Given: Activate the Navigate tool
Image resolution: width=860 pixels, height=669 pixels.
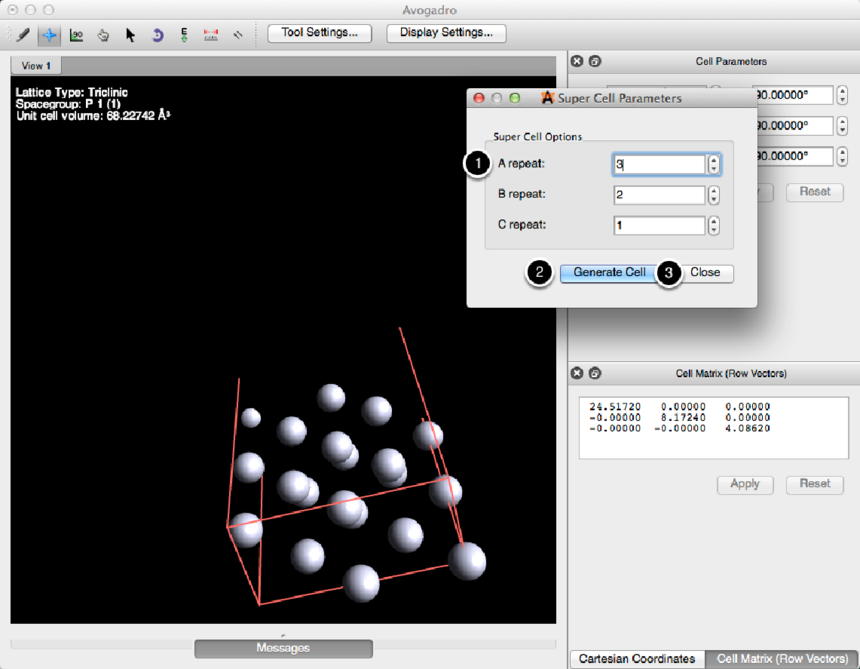Looking at the screenshot, I should tap(49, 35).
